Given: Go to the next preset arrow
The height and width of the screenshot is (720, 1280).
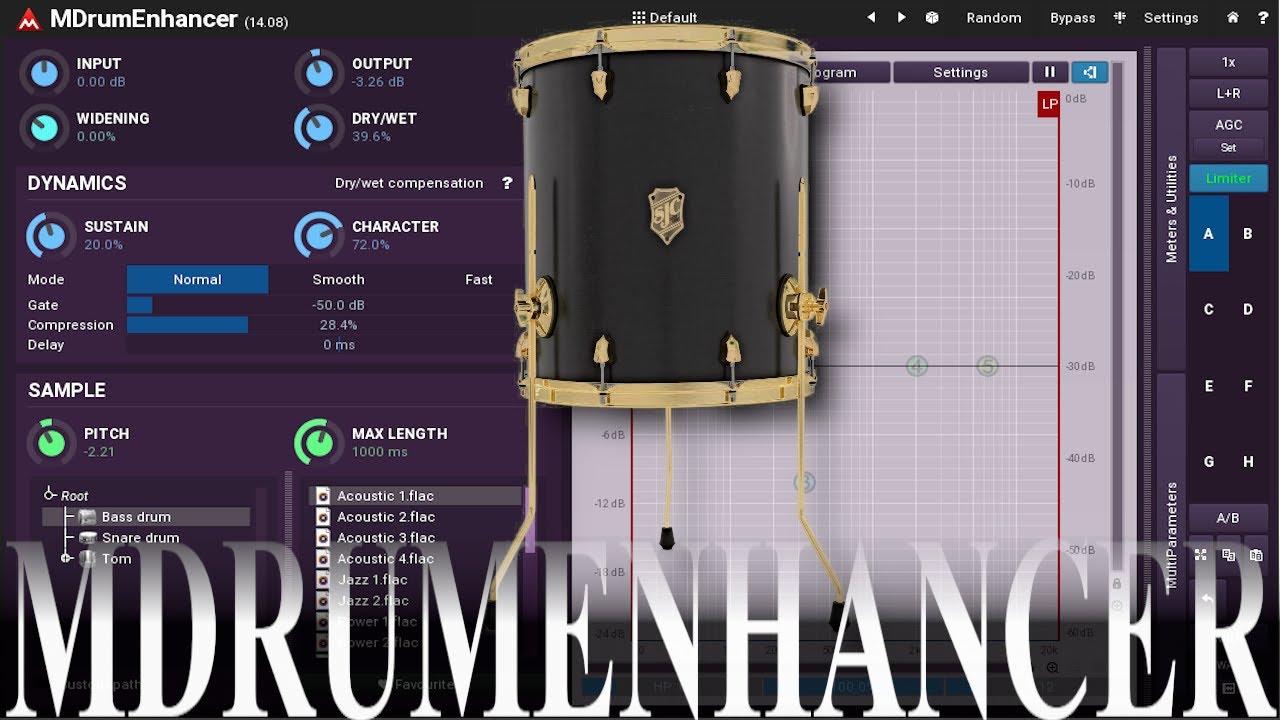Looking at the screenshot, I should [902, 18].
